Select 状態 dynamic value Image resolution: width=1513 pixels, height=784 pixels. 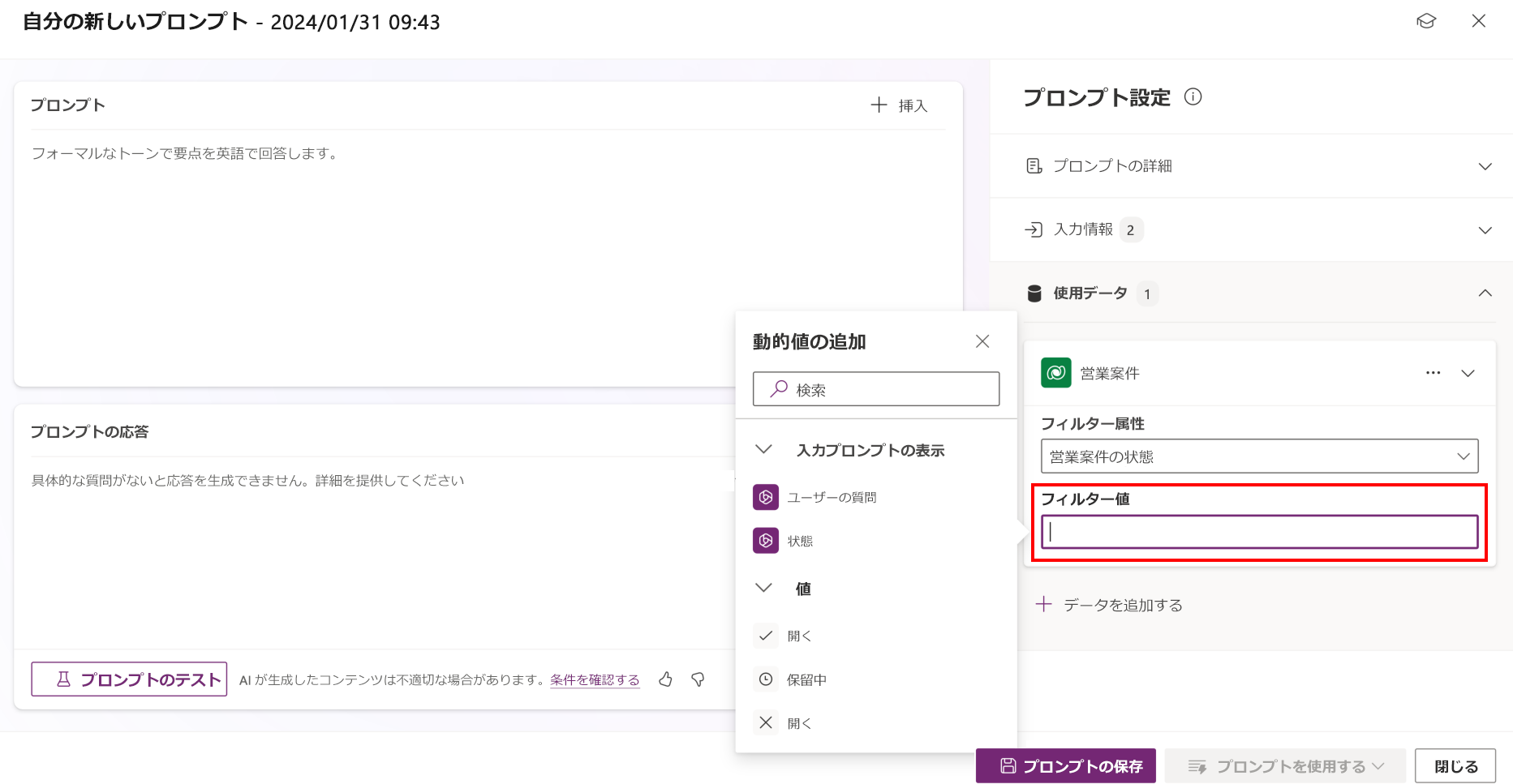784,541
